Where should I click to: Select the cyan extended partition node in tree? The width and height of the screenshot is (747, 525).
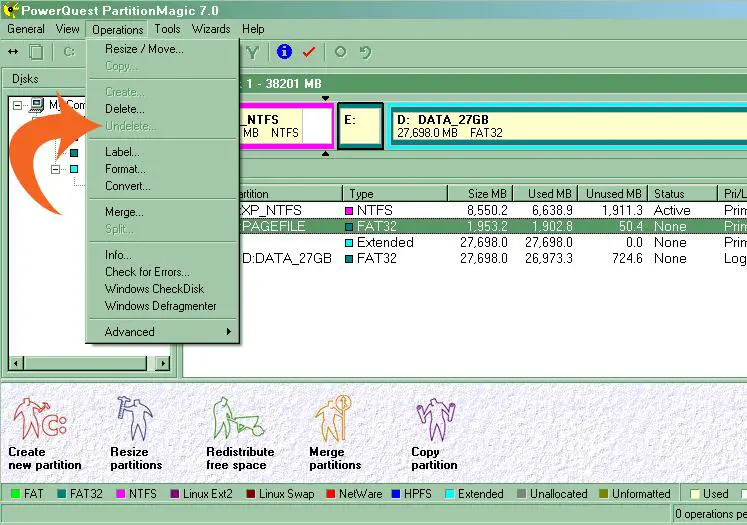click(x=74, y=169)
